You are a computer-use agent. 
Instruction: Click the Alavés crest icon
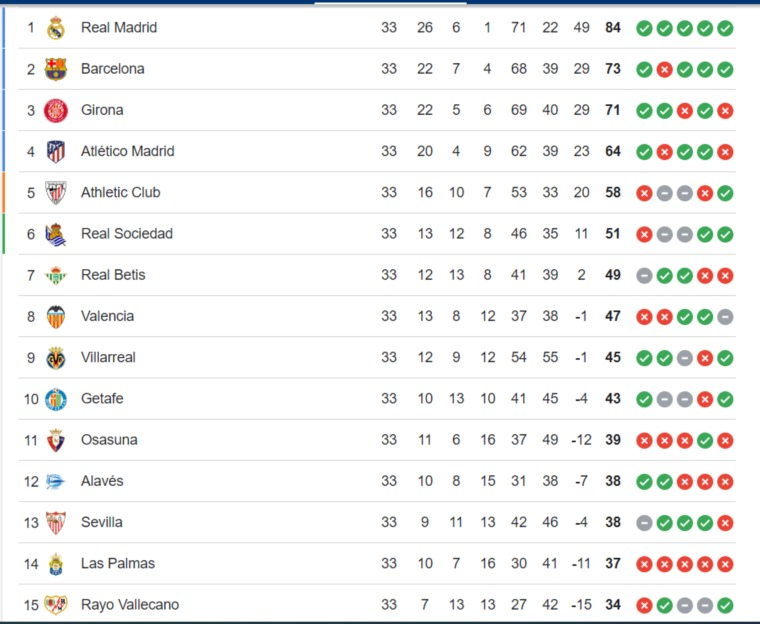[x=55, y=481]
